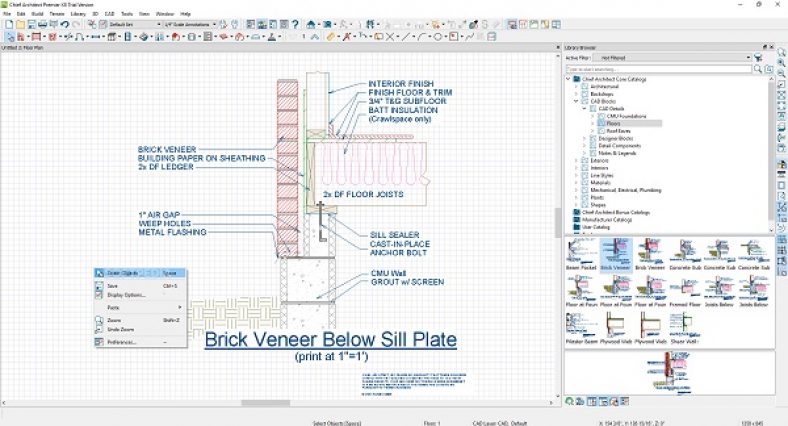Open the CAD menu

pyautogui.click(x=109, y=14)
